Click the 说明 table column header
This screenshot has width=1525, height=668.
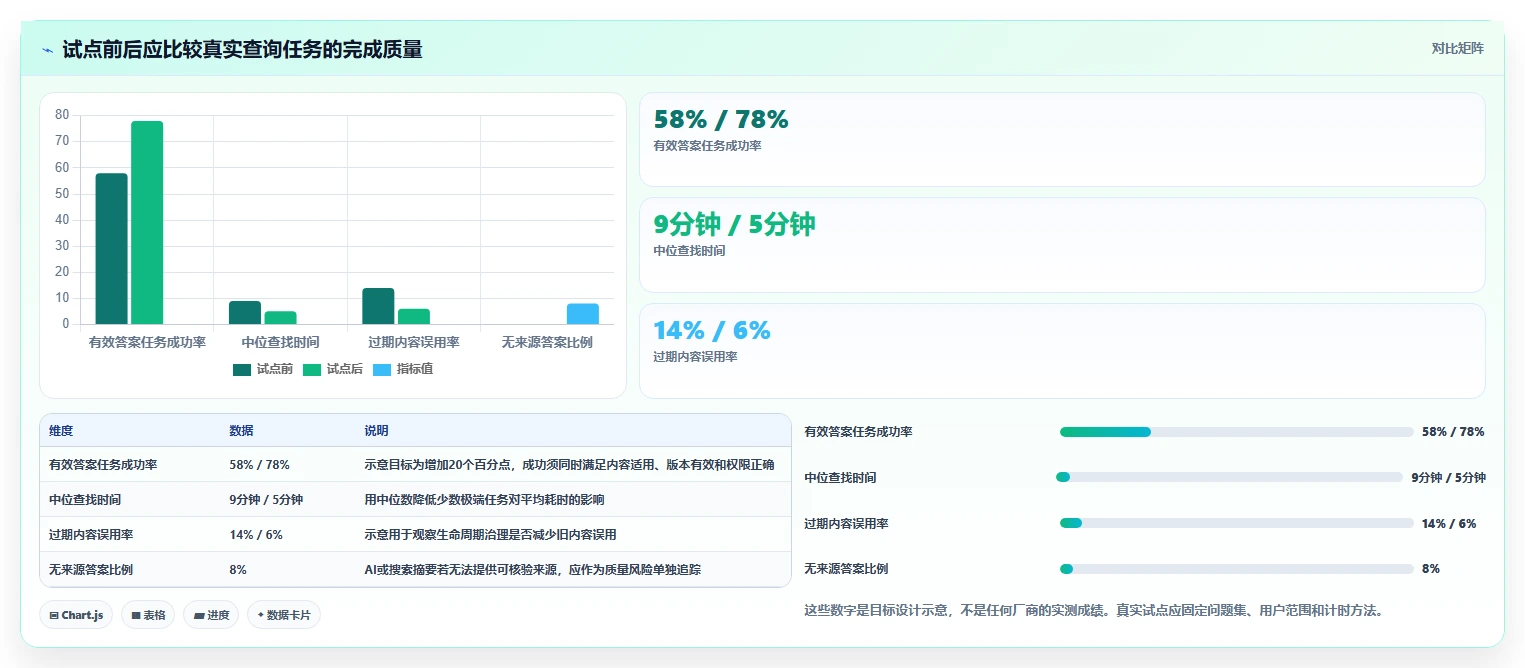(x=376, y=431)
